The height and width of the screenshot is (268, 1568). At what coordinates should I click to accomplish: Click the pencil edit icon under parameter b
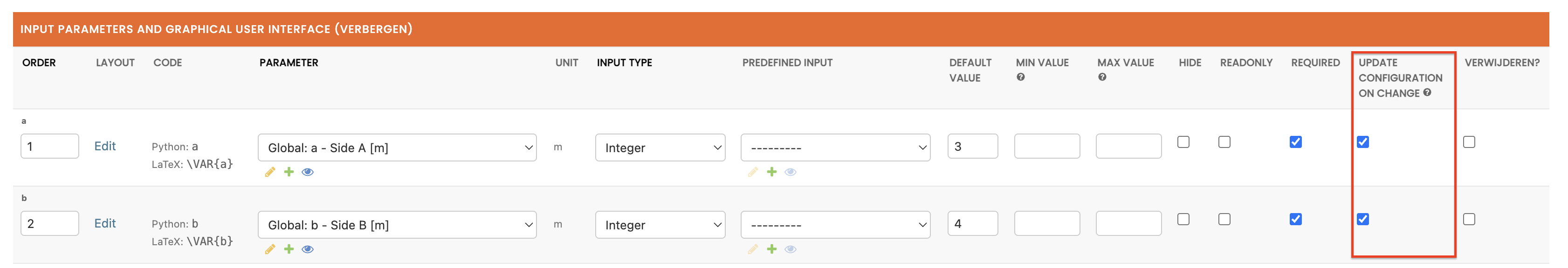(270, 249)
